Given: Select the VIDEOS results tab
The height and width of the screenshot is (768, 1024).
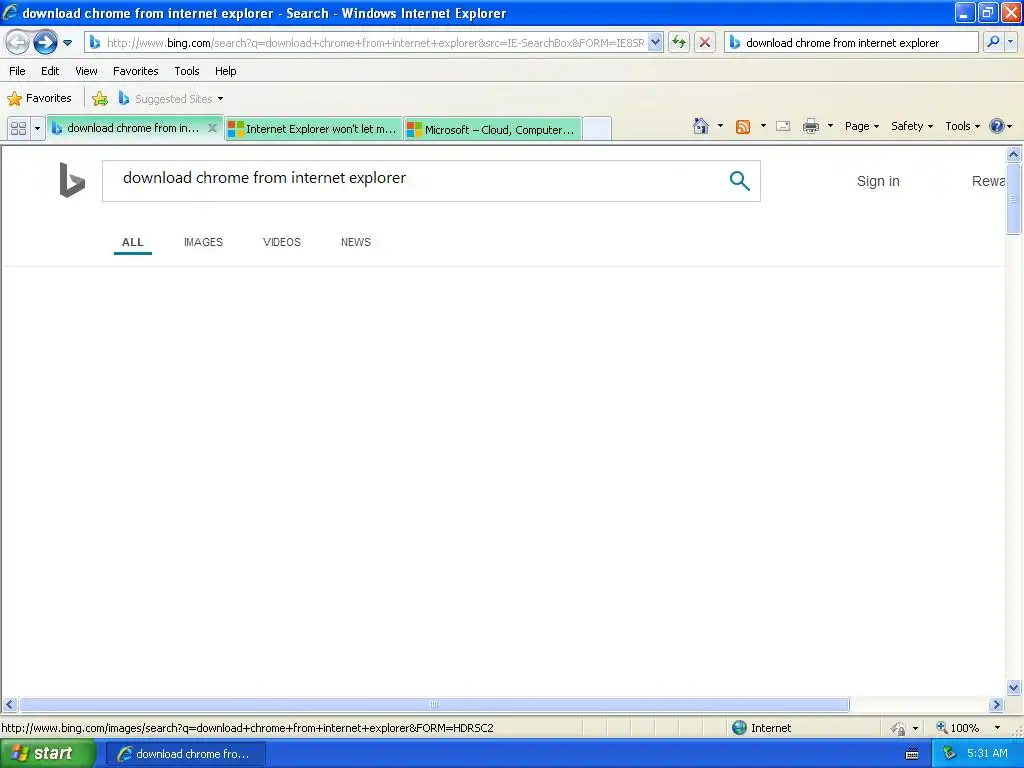Looking at the screenshot, I should [281, 242].
